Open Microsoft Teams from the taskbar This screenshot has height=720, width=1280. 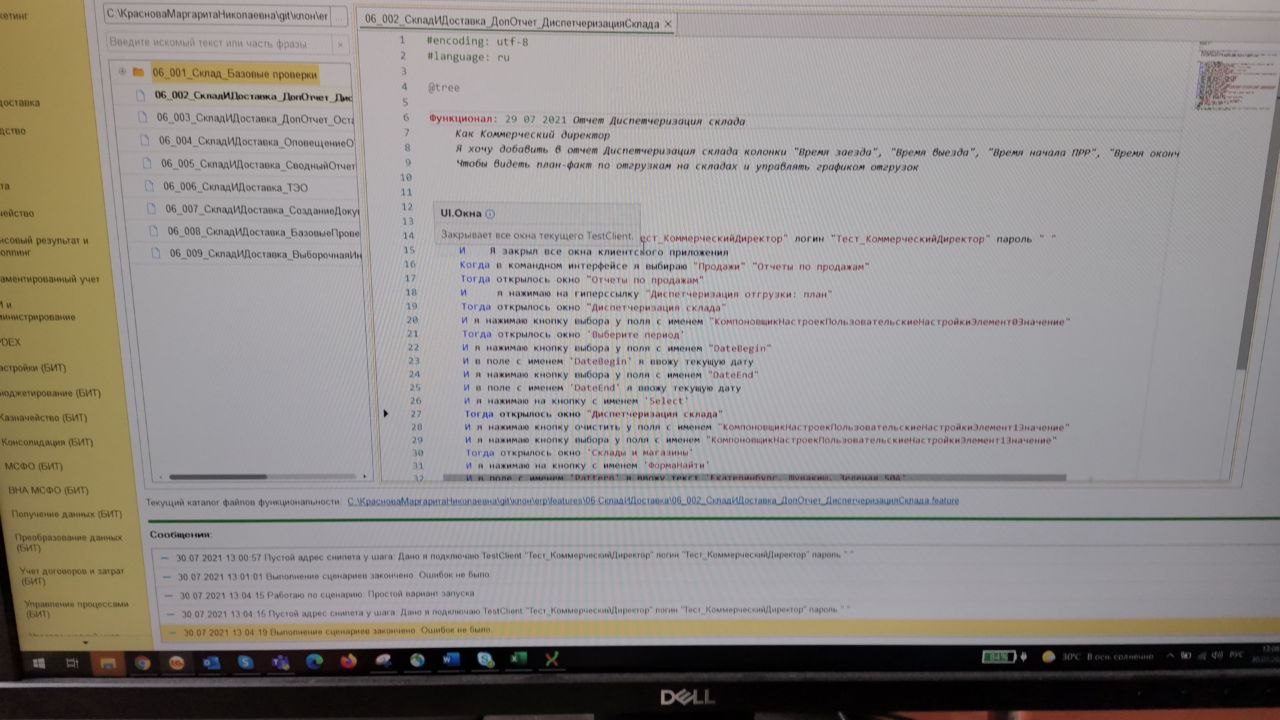[280, 661]
